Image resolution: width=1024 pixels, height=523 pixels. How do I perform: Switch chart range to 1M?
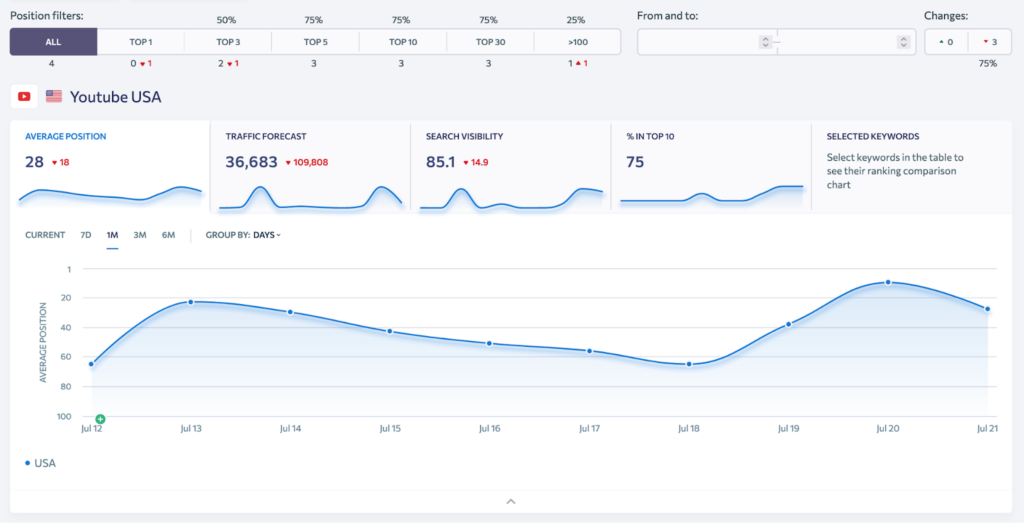[x=112, y=235]
